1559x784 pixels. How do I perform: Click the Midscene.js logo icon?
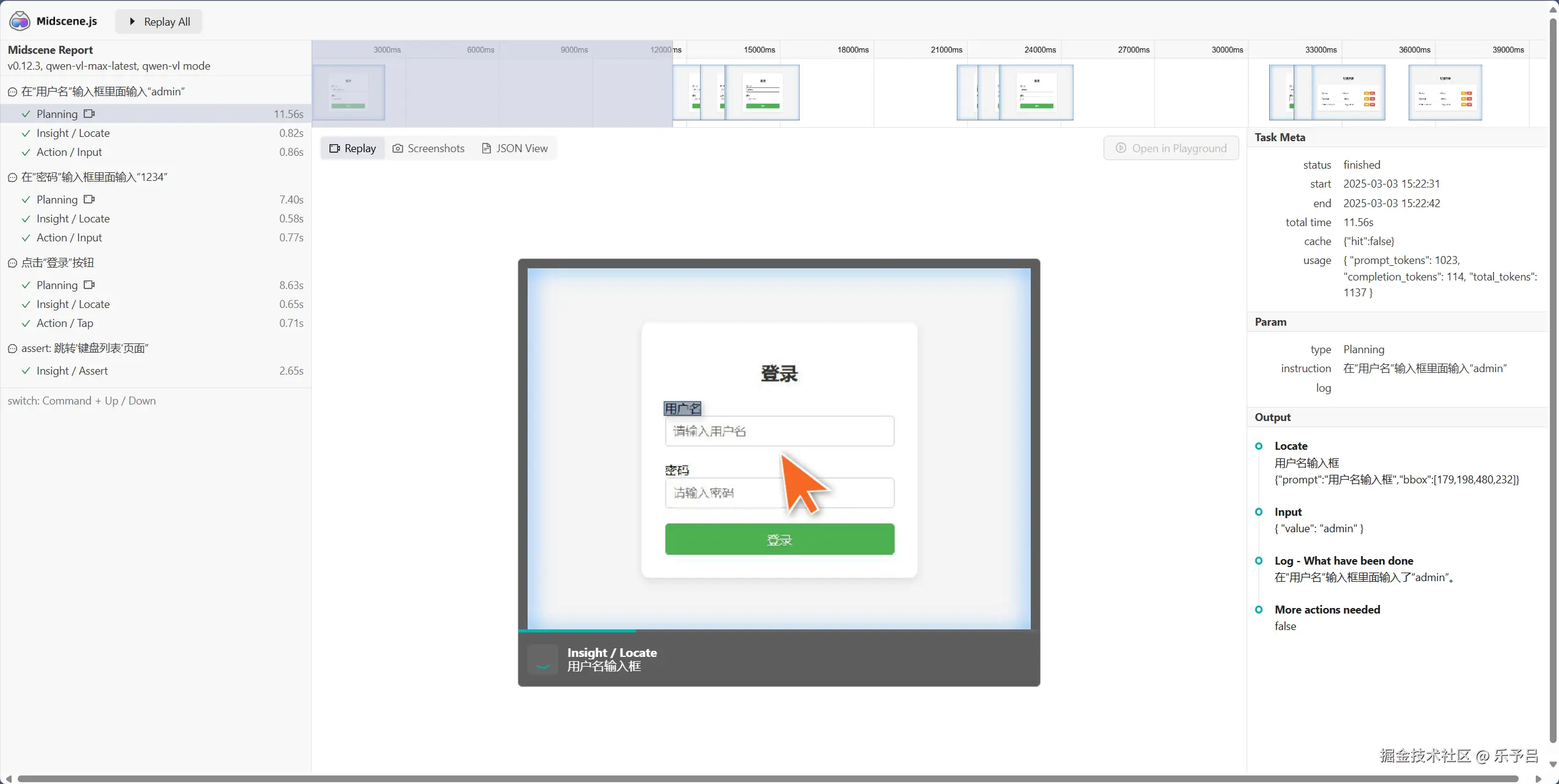pyautogui.click(x=20, y=21)
